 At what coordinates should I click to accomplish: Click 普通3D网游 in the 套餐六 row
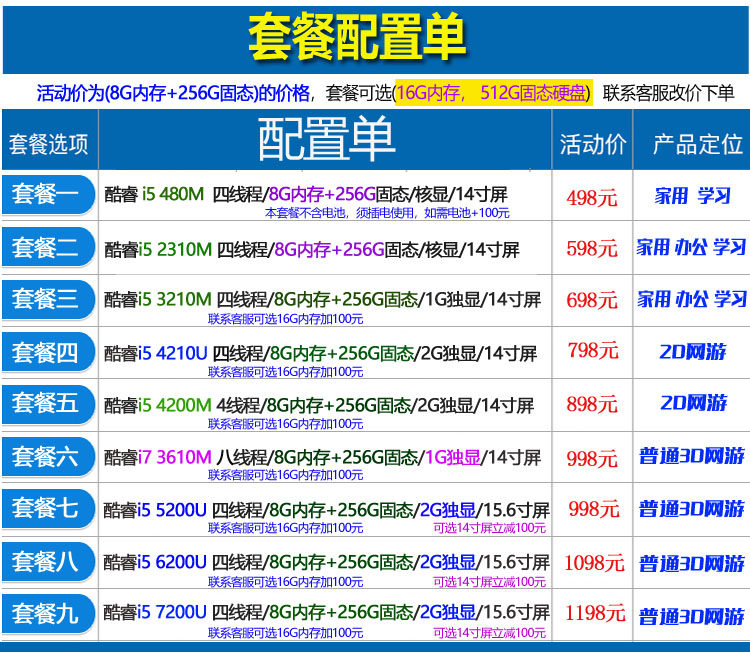point(692,455)
